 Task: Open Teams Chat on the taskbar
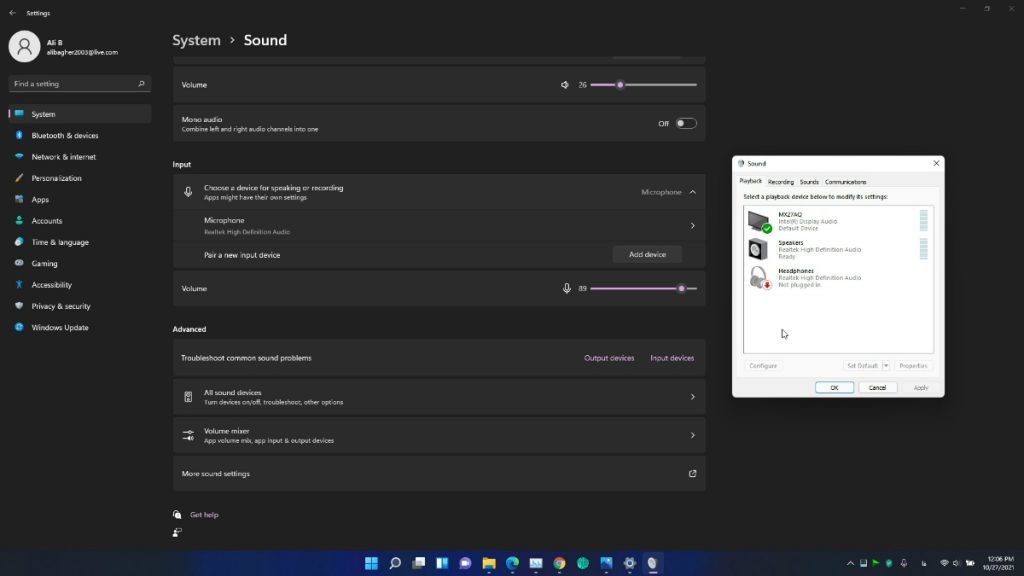pyautogui.click(x=465, y=563)
